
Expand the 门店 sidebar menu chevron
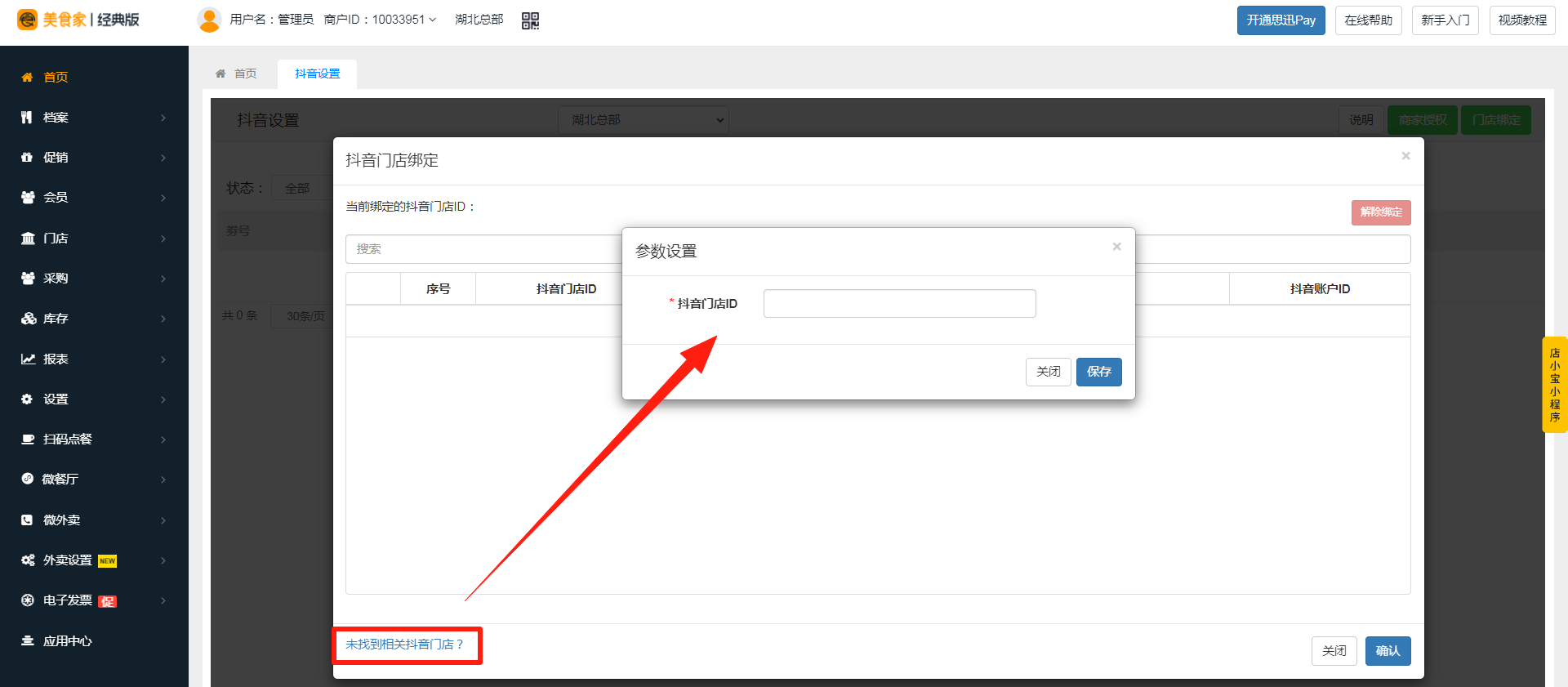(x=163, y=239)
